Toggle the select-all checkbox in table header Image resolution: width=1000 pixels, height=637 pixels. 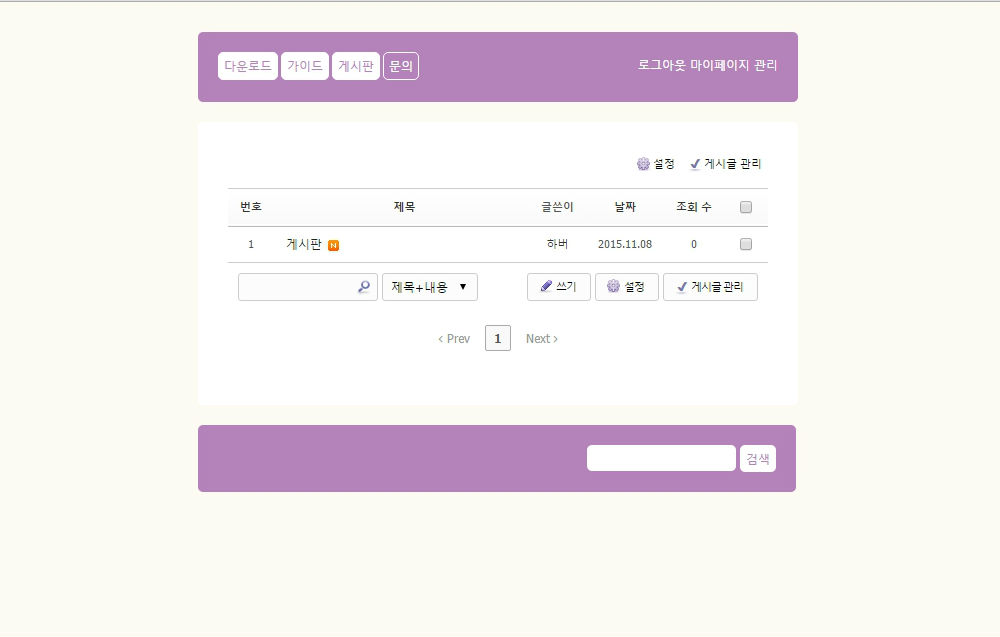[x=746, y=207]
